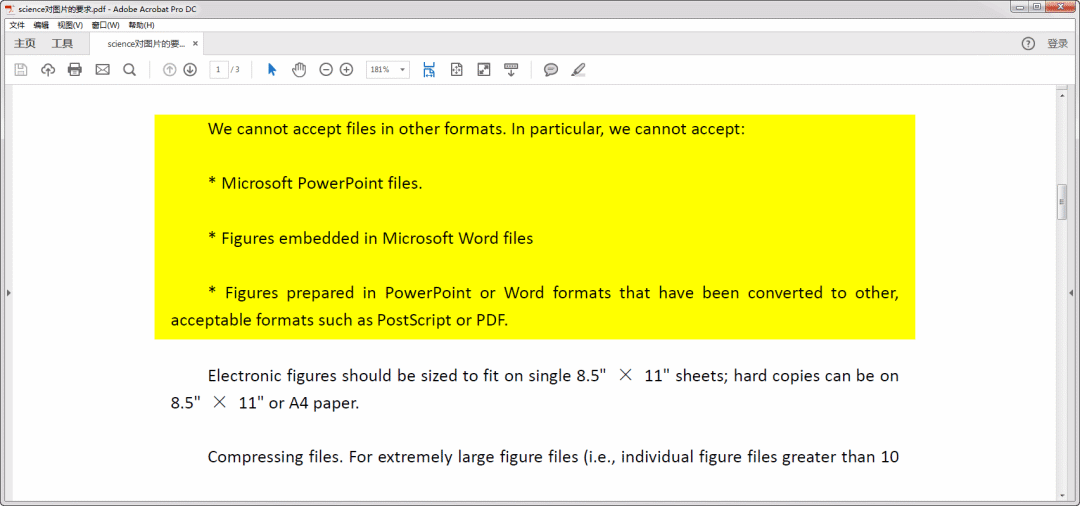Click the line beginning 'Compressing files.'
Viewport: 1080px width, 506px height.
point(553,456)
